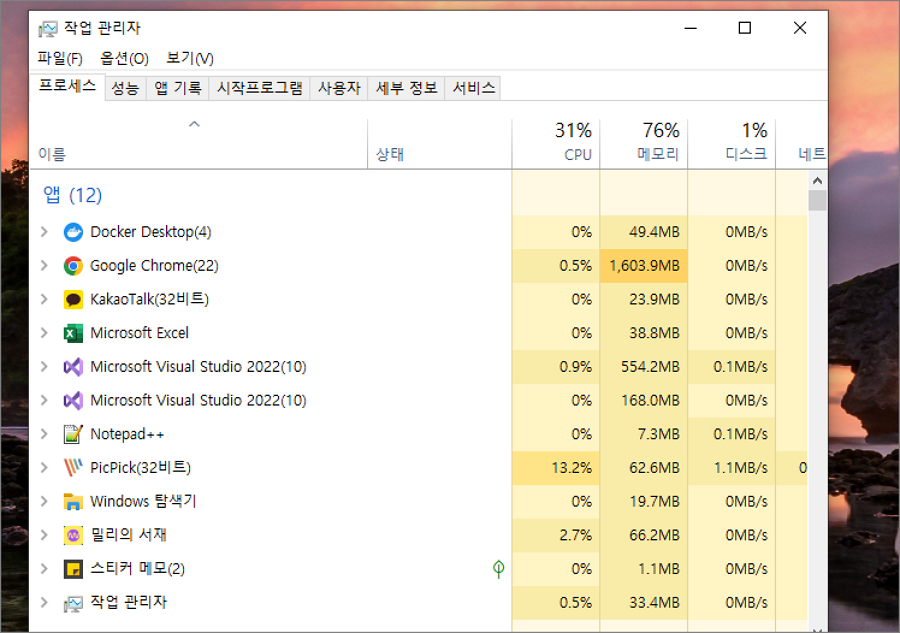This screenshot has width=900, height=633.
Task: Click the KakaoTalk(32비트) process name
Action: pyautogui.click(x=149, y=299)
